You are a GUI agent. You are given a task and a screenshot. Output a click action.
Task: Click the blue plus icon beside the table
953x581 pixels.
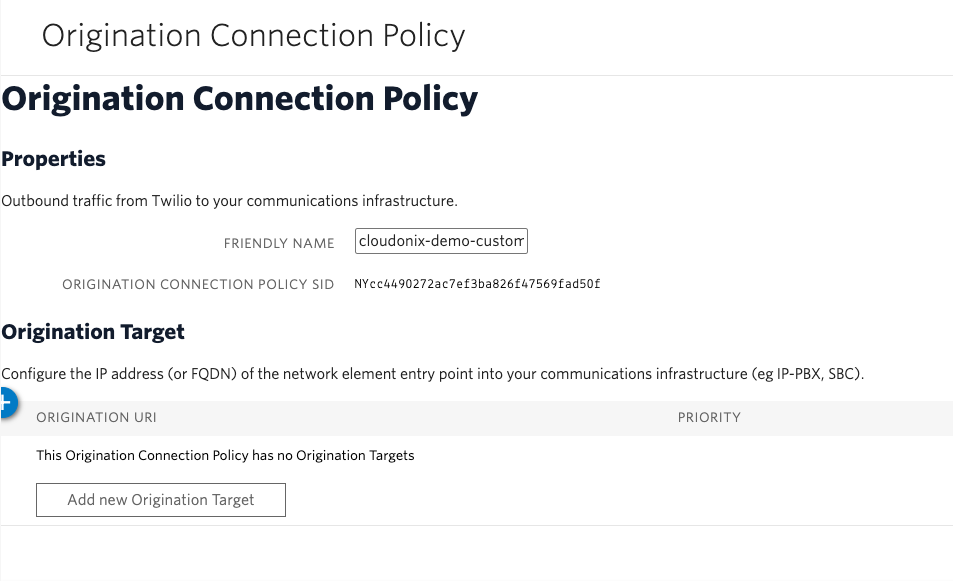click(6, 404)
